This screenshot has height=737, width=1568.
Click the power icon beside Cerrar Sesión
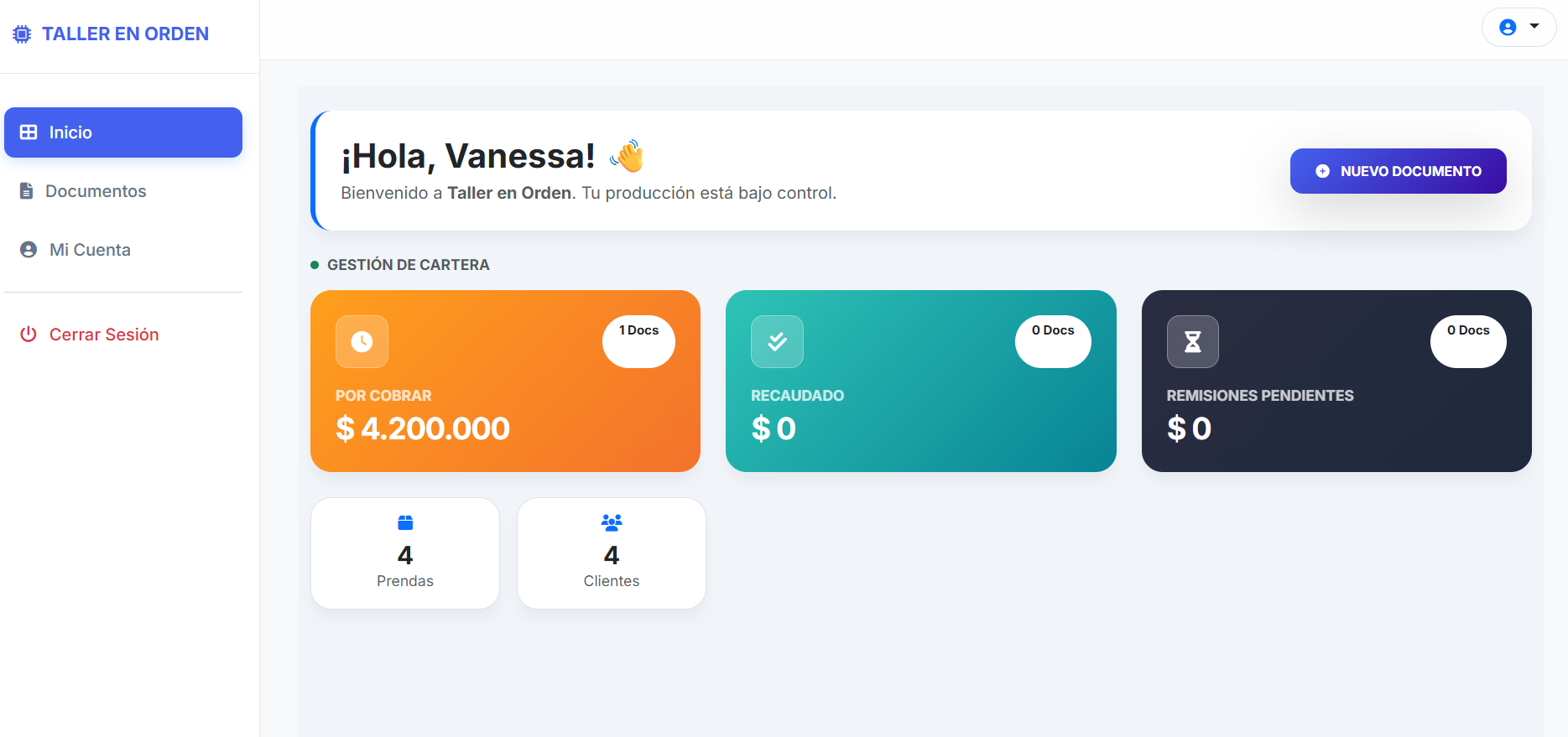[28, 334]
